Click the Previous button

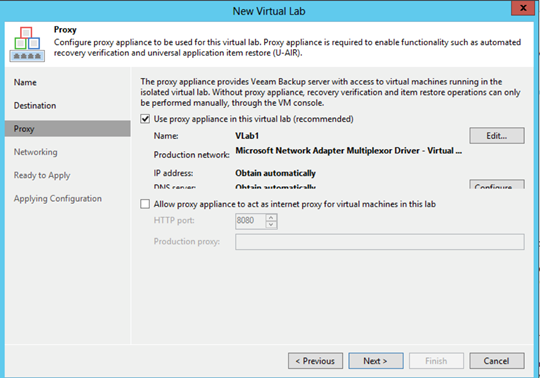coord(315,361)
